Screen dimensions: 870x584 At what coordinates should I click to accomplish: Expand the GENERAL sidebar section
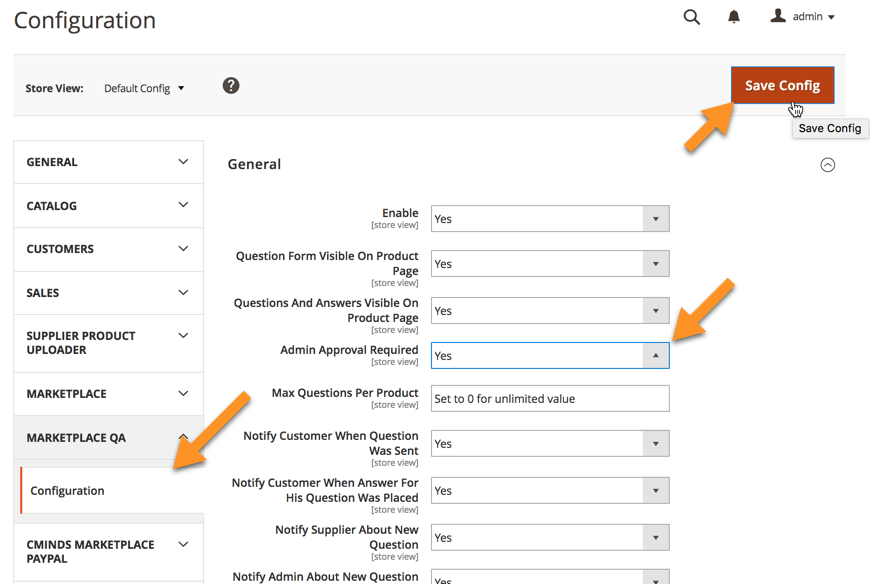click(x=108, y=162)
